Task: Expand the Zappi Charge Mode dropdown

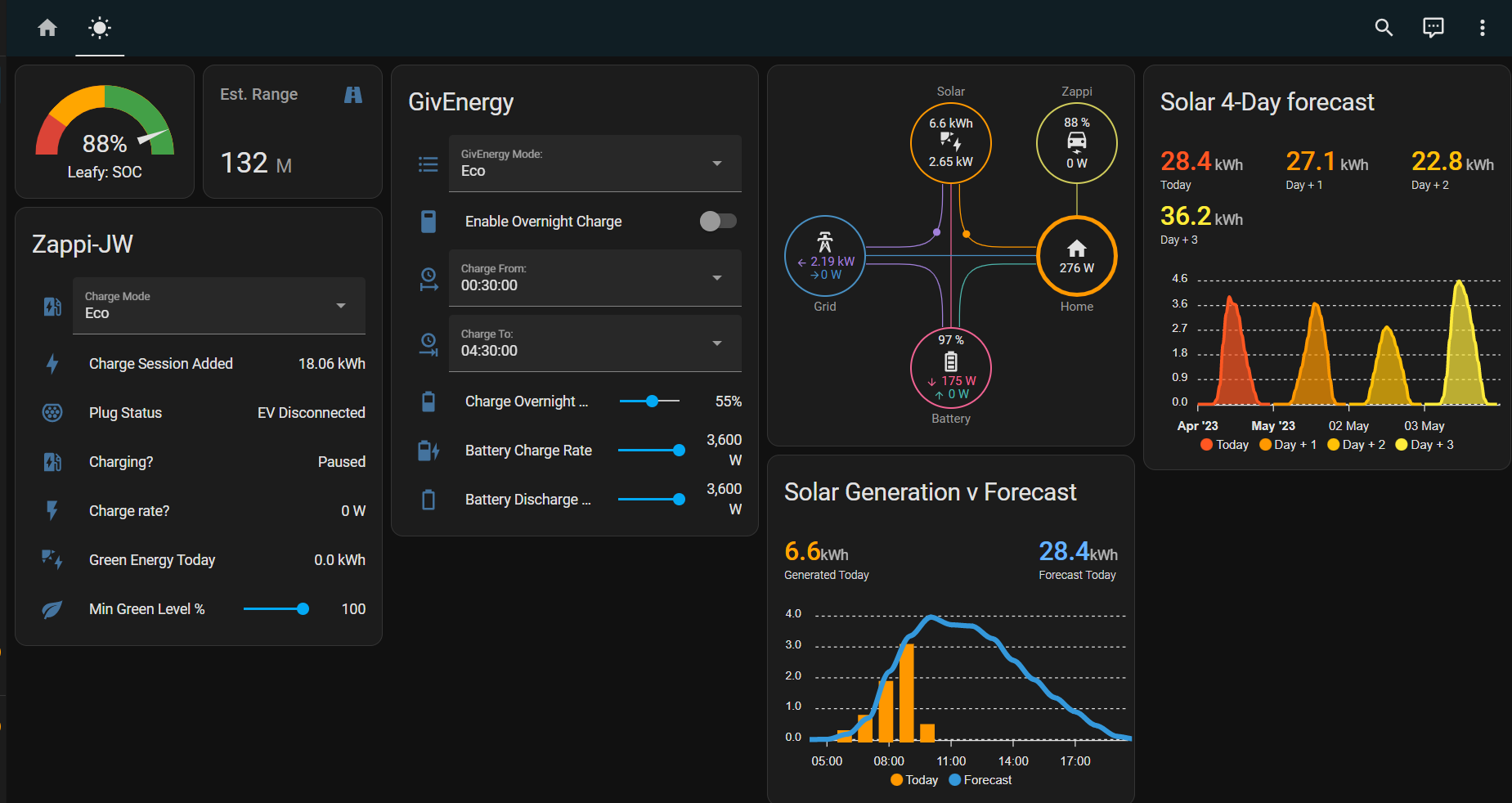Action: pos(219,306)
